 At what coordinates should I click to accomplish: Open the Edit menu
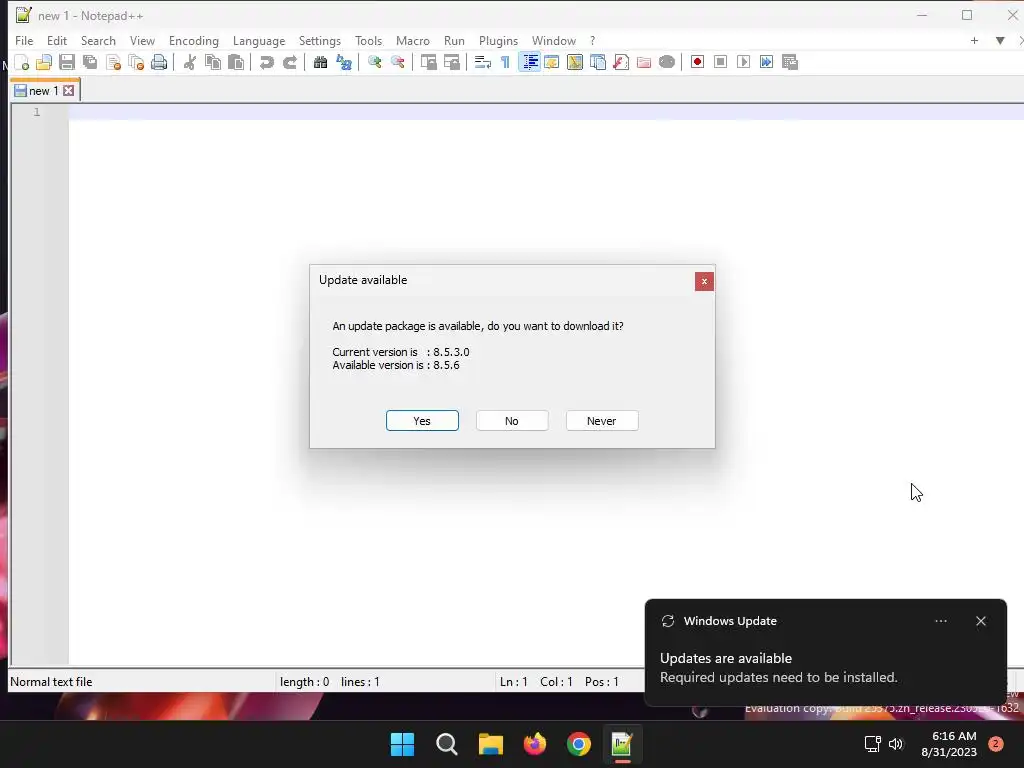(57, 40)
